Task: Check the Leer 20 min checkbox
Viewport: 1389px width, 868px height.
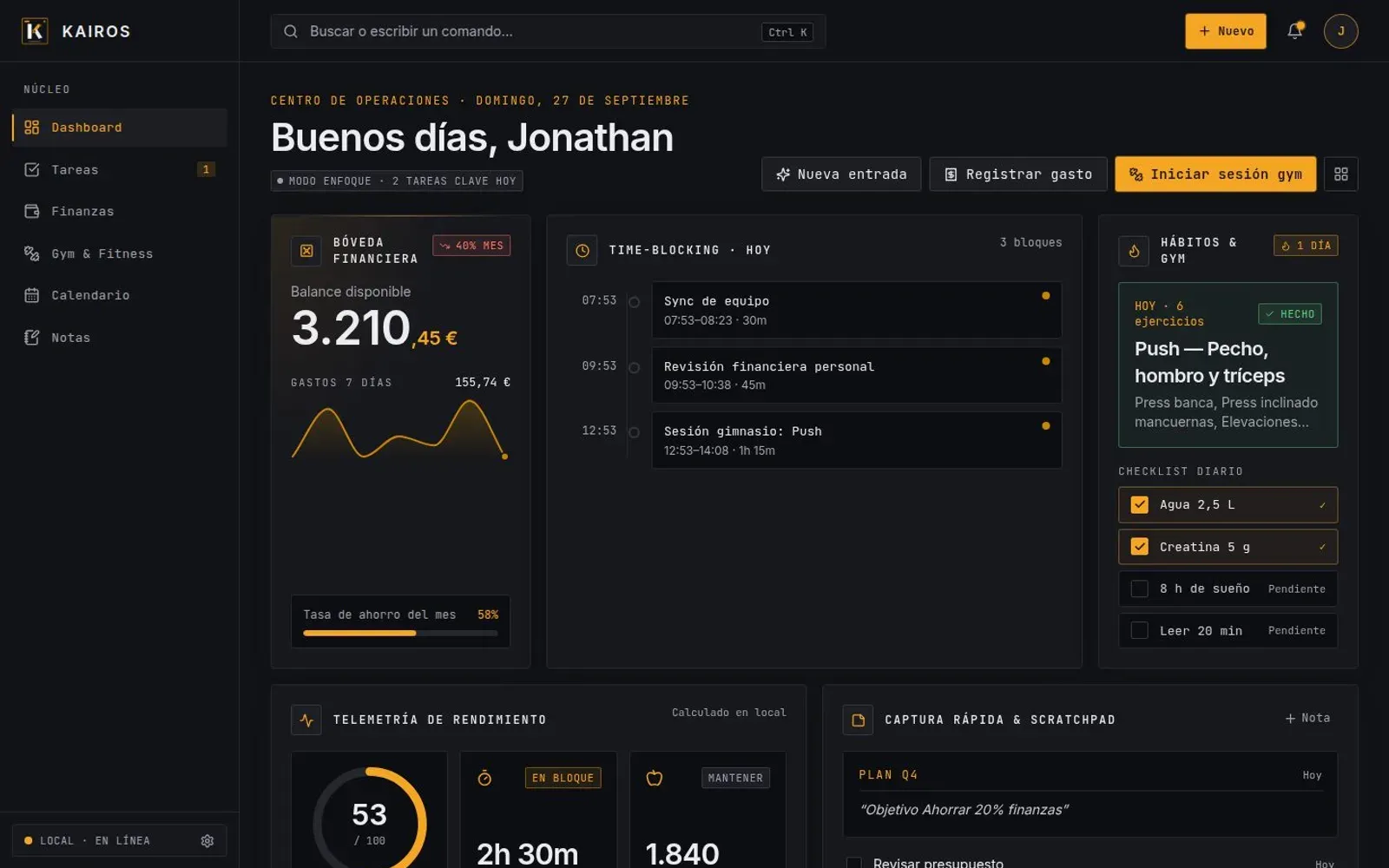Action: 1140,631
